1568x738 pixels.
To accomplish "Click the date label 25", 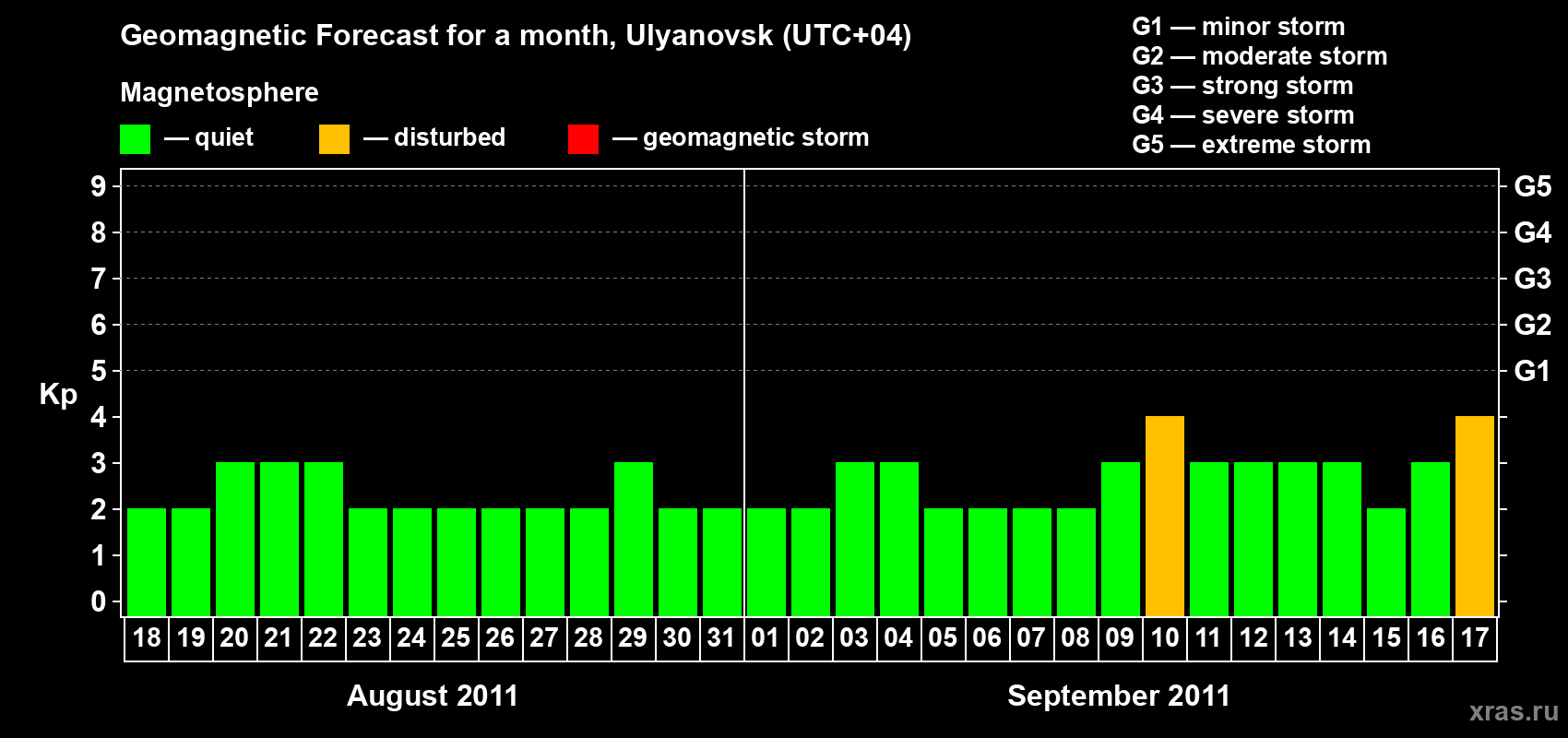I will 456,637.
